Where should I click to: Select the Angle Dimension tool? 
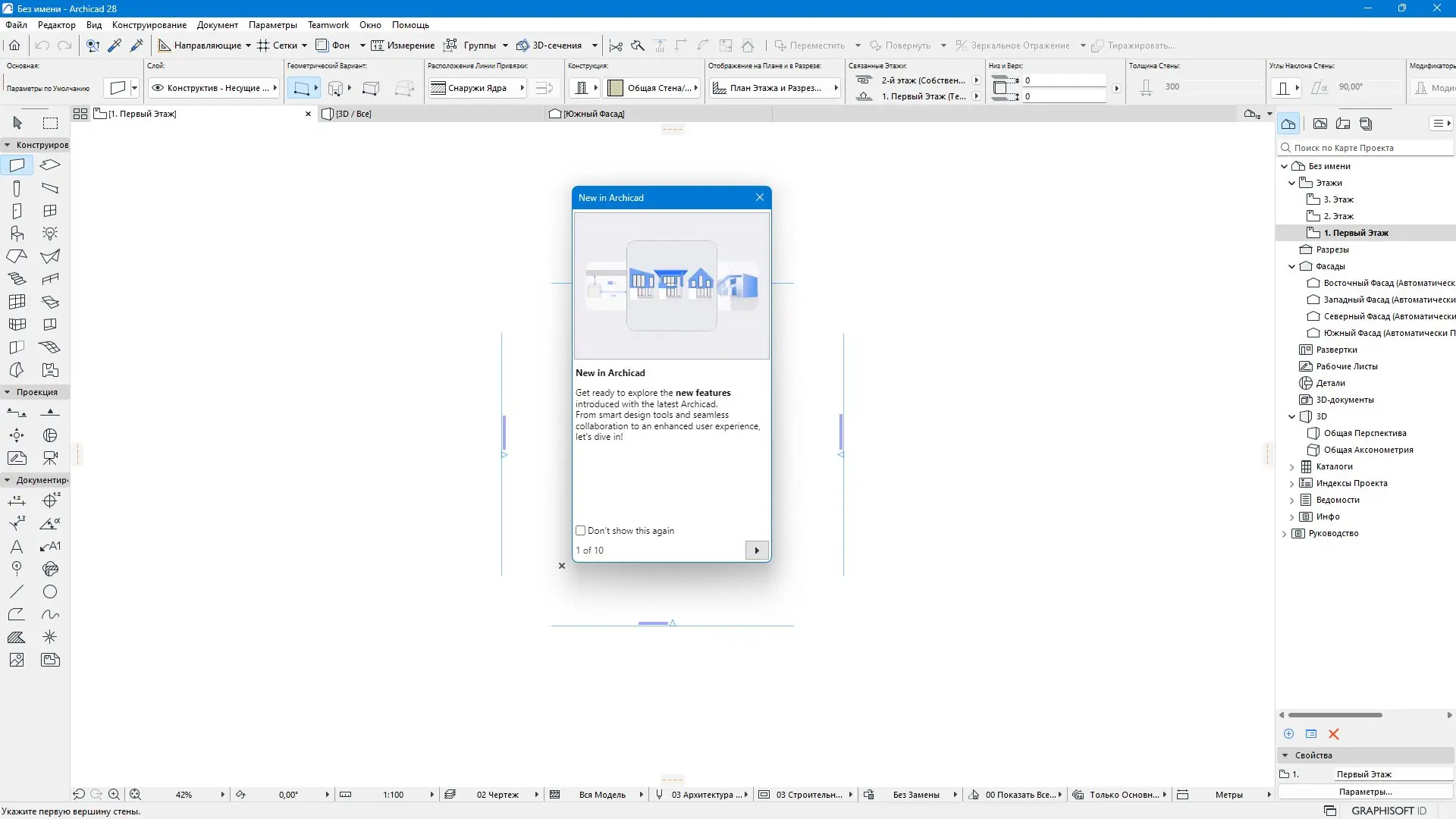click(50, 523)
